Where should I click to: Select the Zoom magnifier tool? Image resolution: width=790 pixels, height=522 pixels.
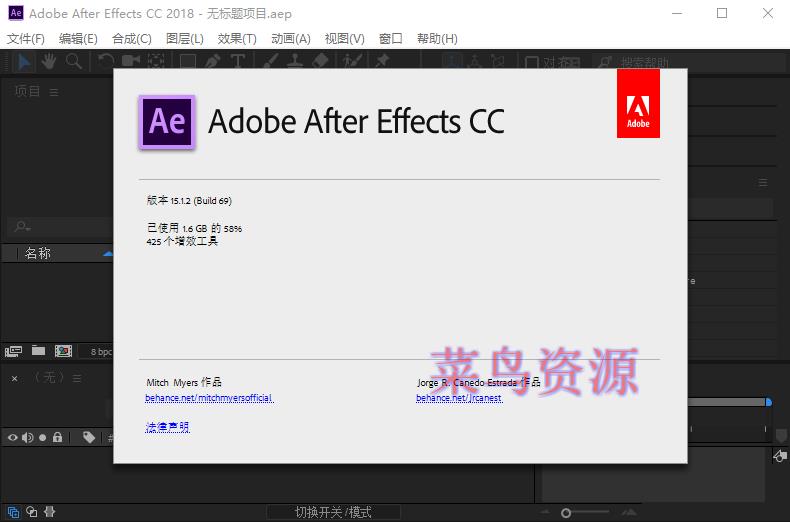point(74,61)
